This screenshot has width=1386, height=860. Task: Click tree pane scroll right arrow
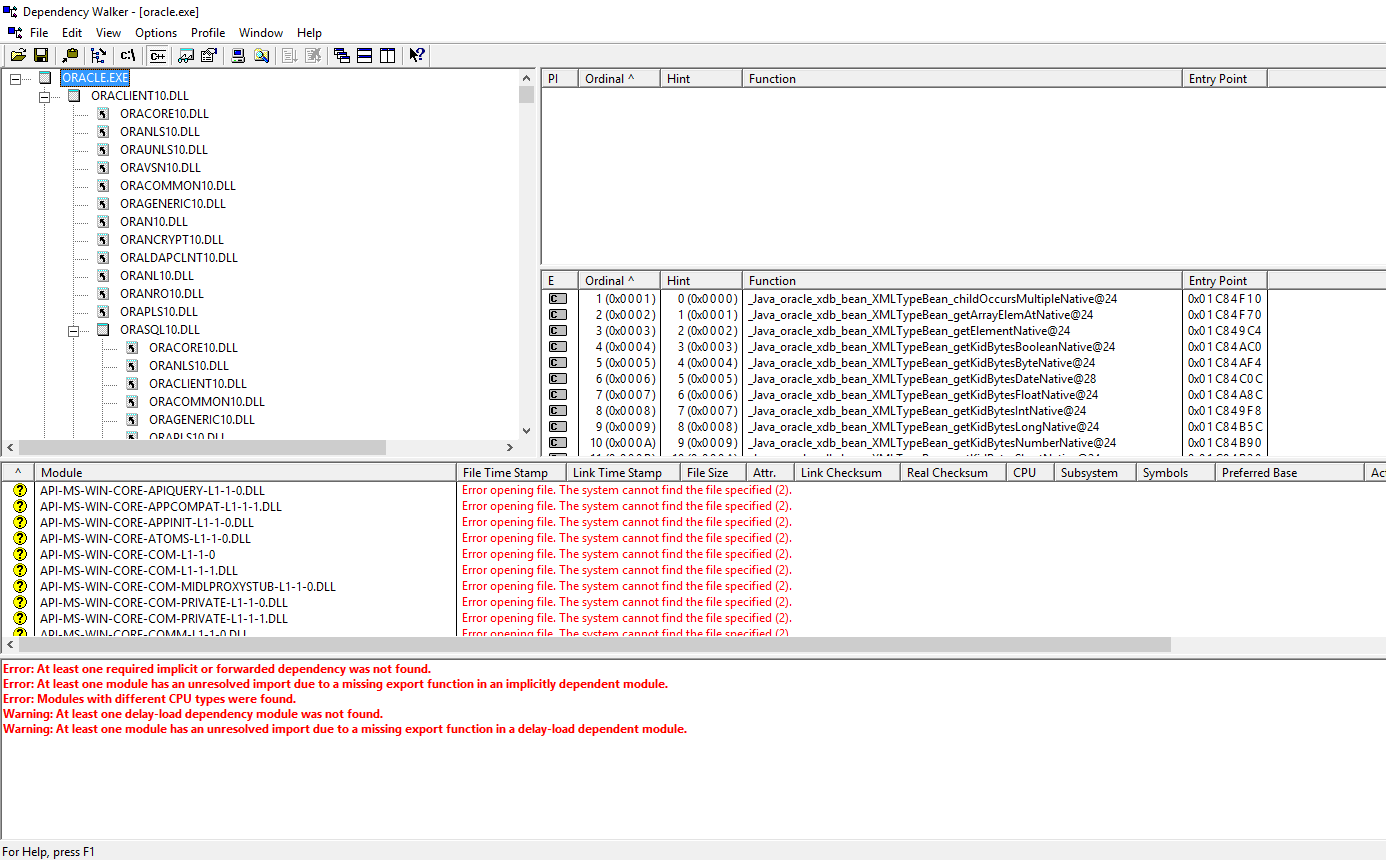tap(510, 448)
